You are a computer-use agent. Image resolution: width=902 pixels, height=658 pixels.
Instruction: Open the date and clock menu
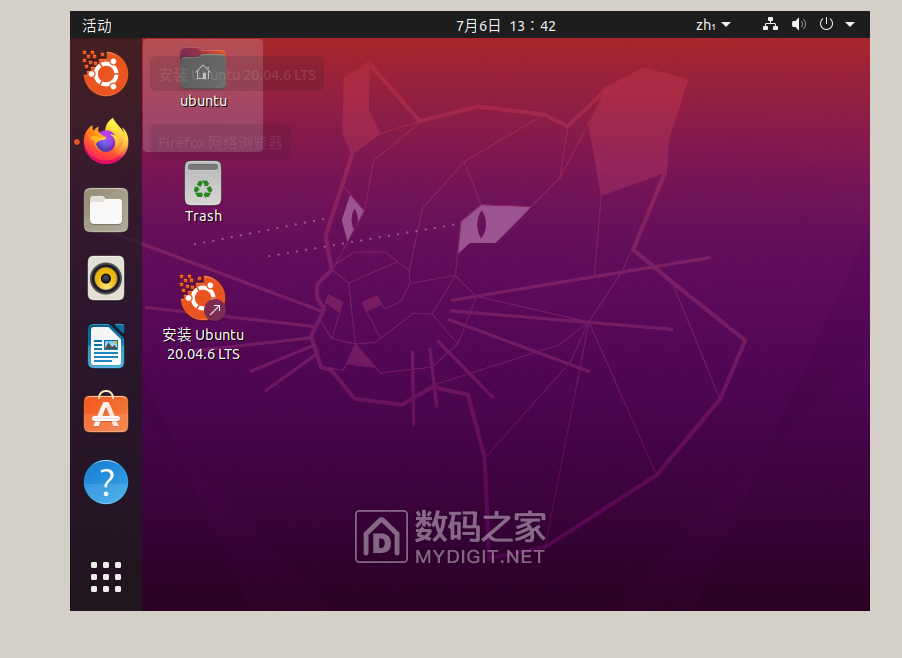click(x=506, y=26)
